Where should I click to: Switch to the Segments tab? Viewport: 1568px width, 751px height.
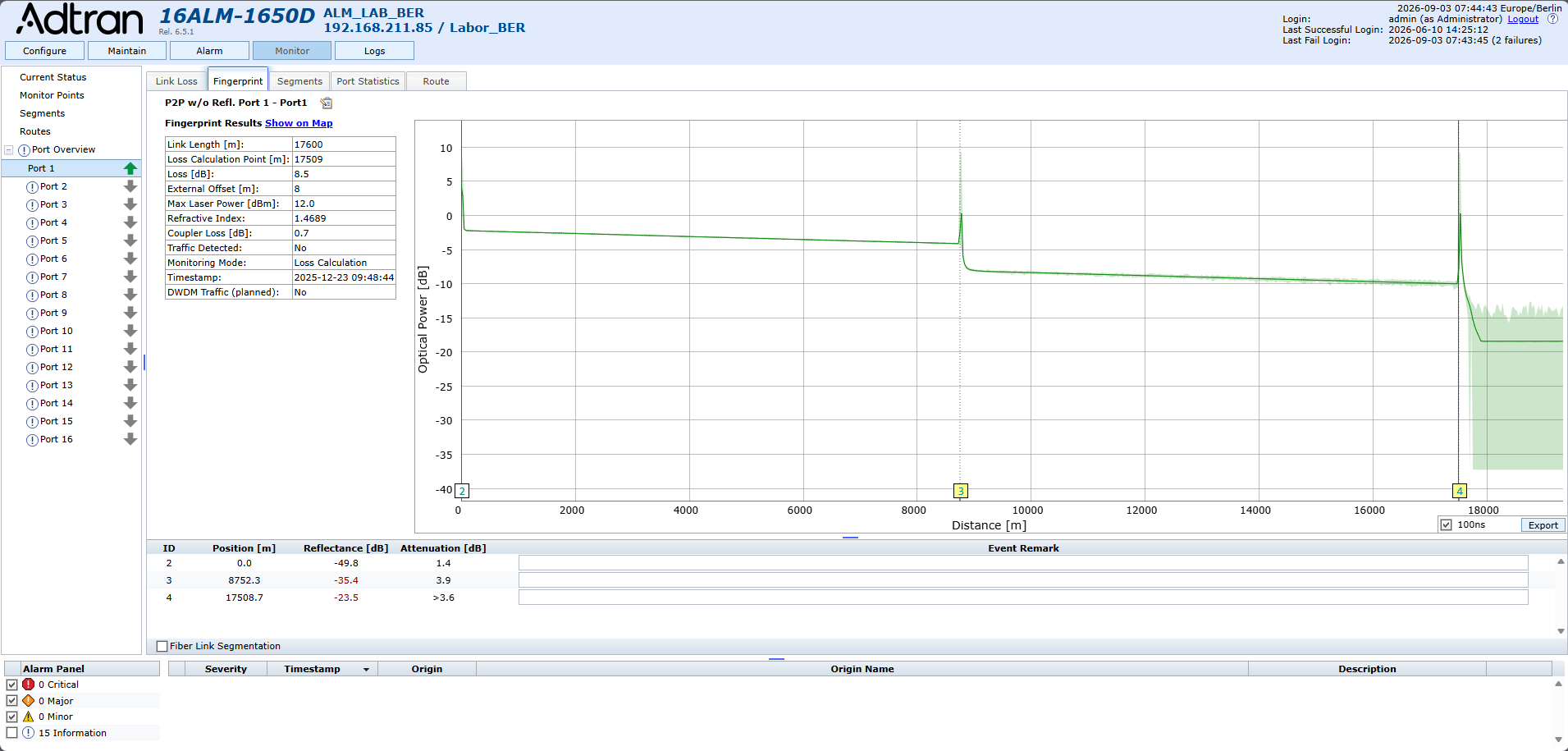coord(299,81)
